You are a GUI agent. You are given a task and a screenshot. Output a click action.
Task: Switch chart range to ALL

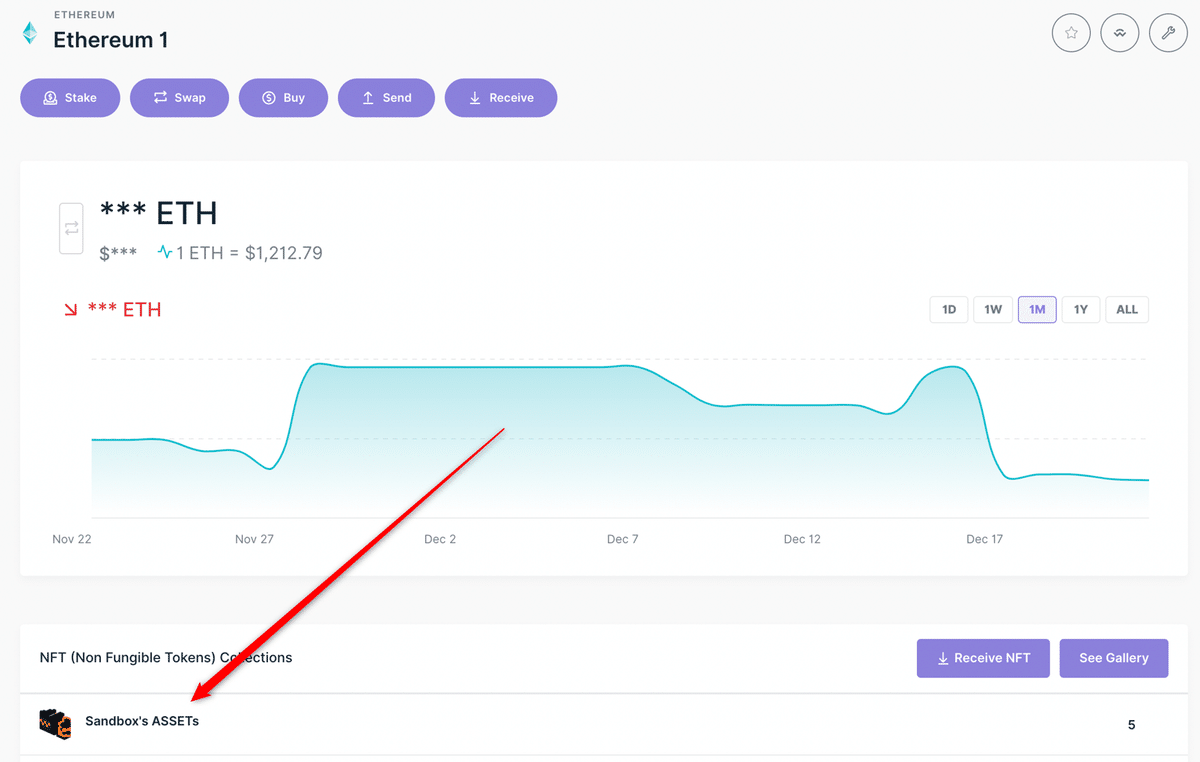pos(1127,310)
